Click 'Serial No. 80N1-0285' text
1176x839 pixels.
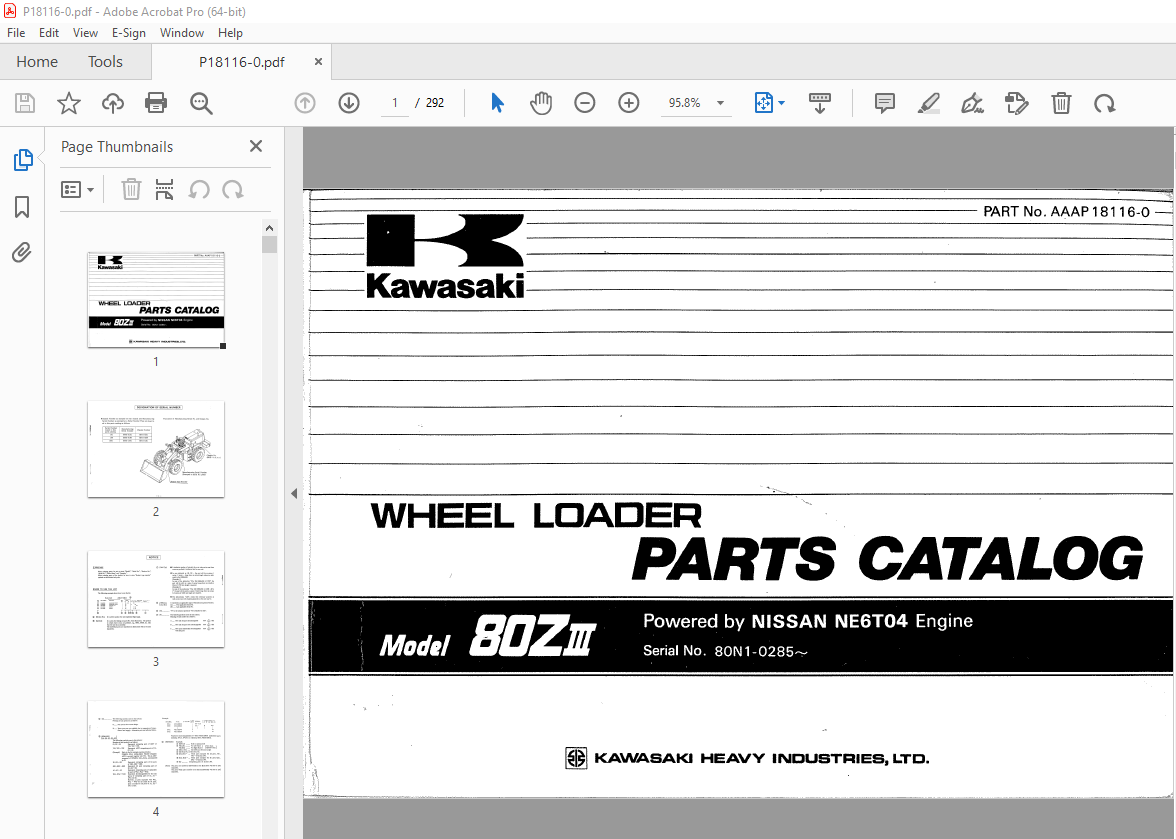[x=724, y=651]
